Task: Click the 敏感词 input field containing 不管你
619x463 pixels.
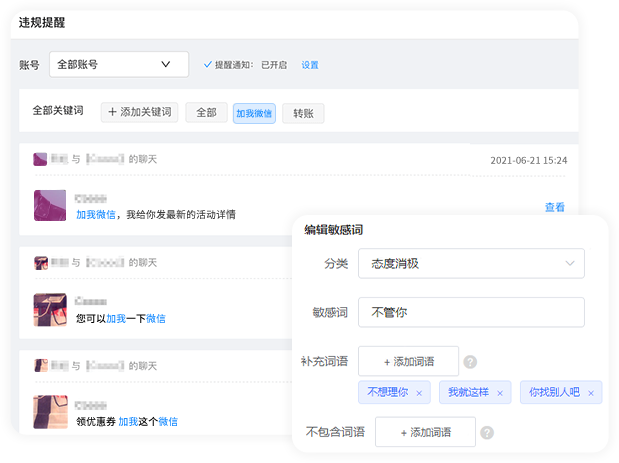Action: [x=471, y=312]
